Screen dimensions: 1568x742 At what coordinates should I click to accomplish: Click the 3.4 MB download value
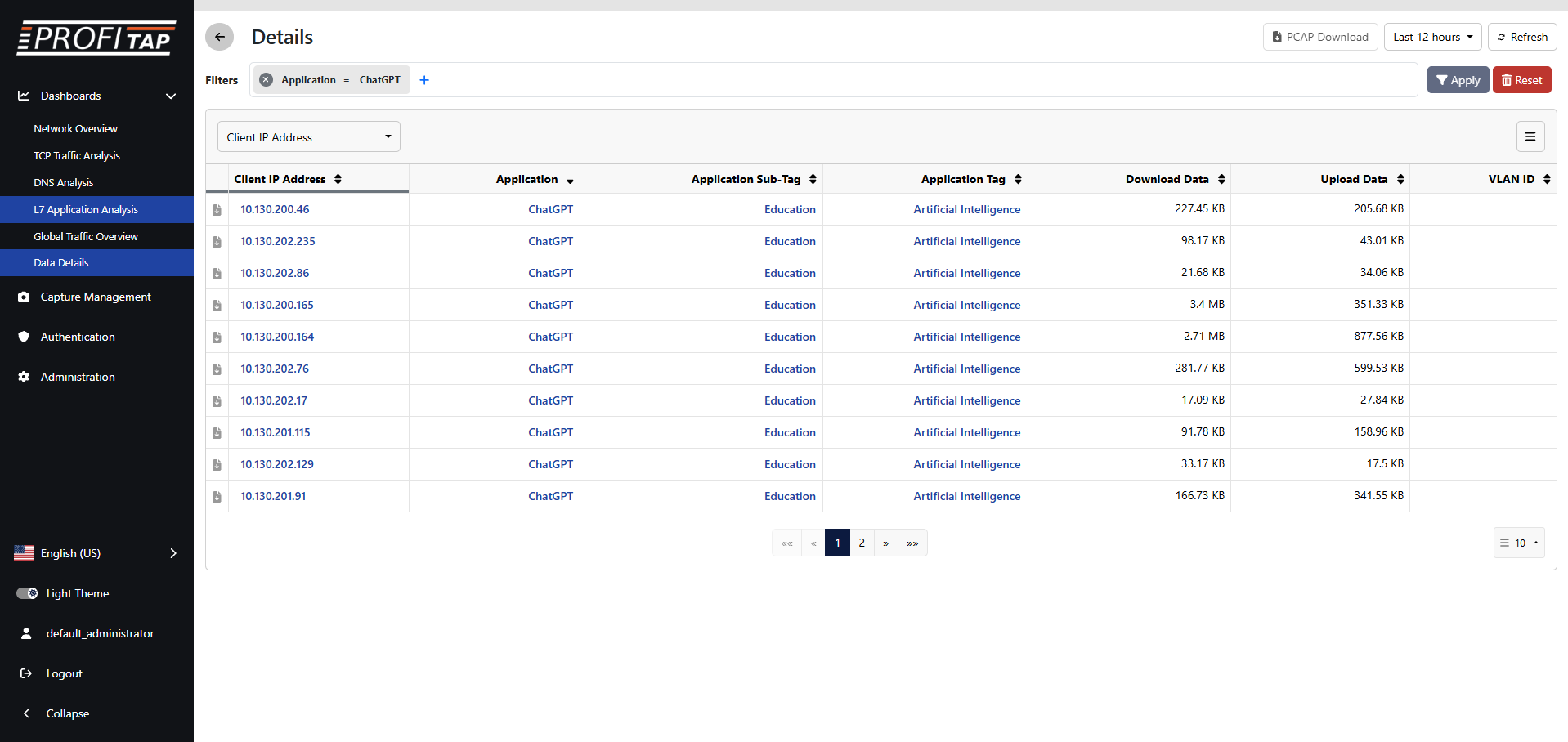[1207, 305]
